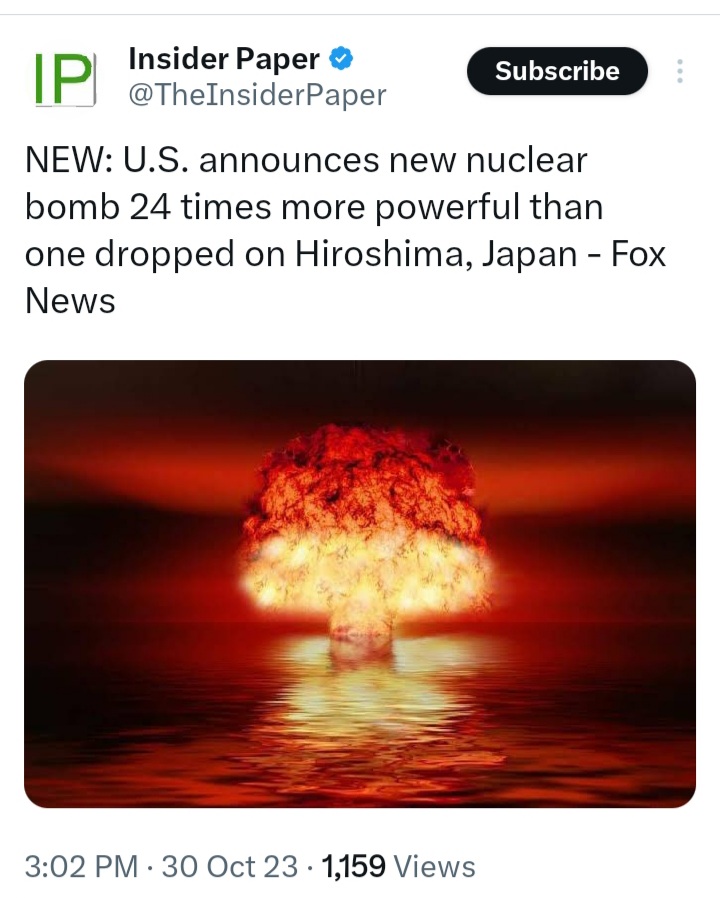Visit the @TheInsiderPaper handle

257,94
